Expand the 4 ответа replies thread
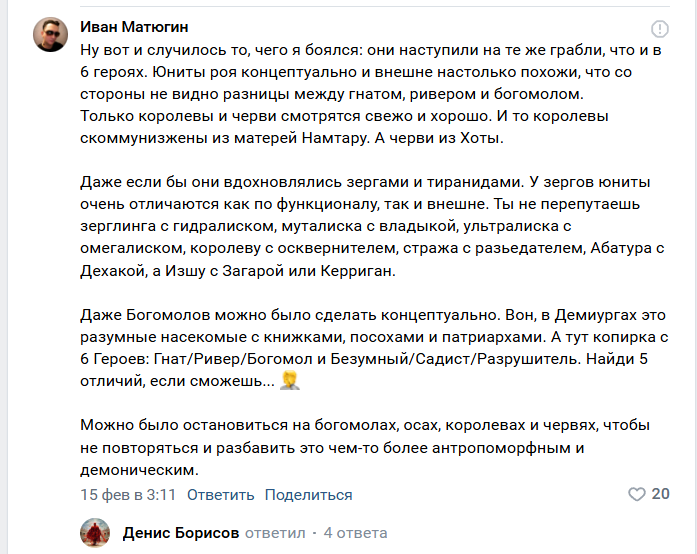The image size is (697, 554). click(355, 533)
